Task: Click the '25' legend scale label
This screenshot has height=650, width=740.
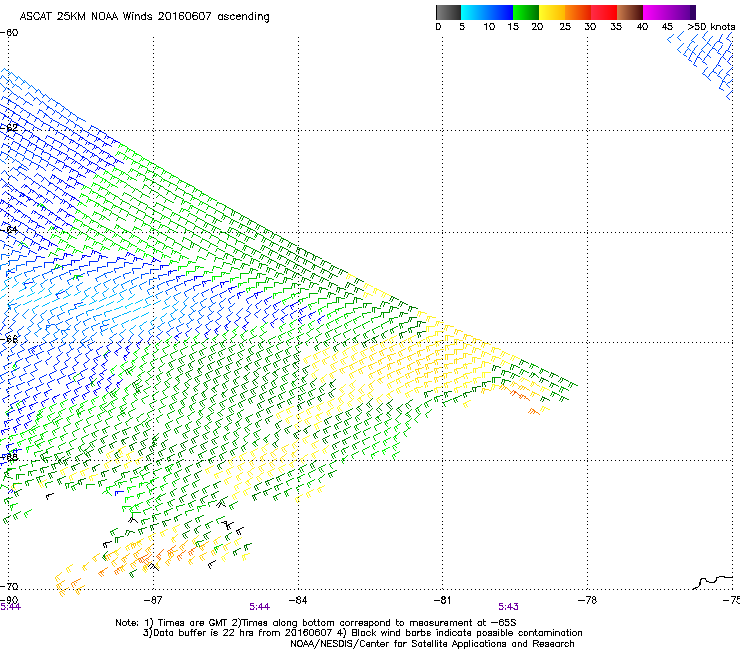Action: pyautogui.click(x=565, y=27)
